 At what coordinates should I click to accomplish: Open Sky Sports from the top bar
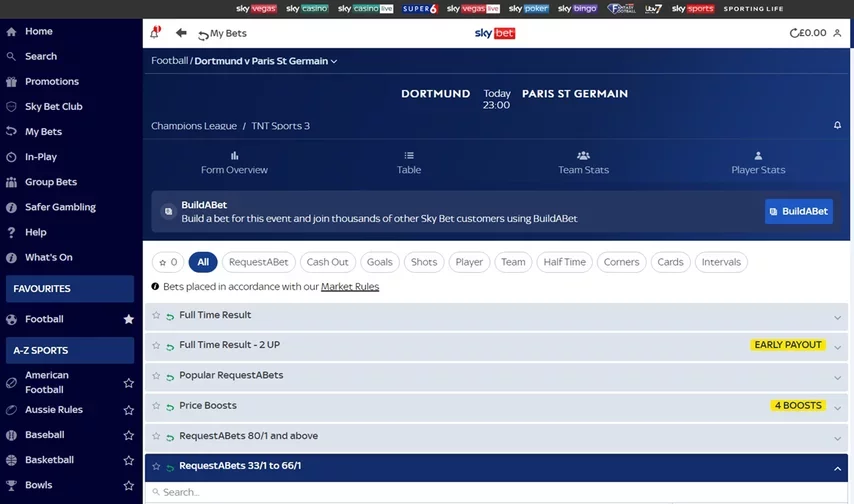(692, 9)
